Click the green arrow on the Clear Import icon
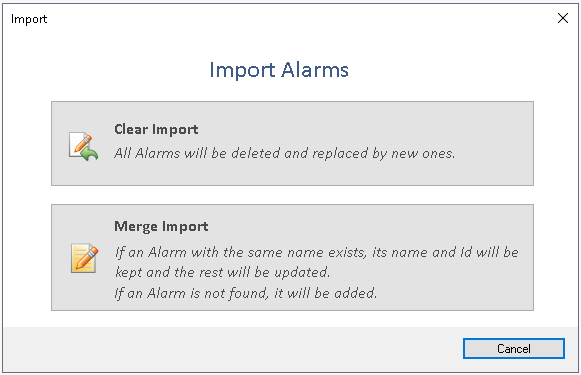This screenshot has width=581, height=375. click(x=91, y=153)
